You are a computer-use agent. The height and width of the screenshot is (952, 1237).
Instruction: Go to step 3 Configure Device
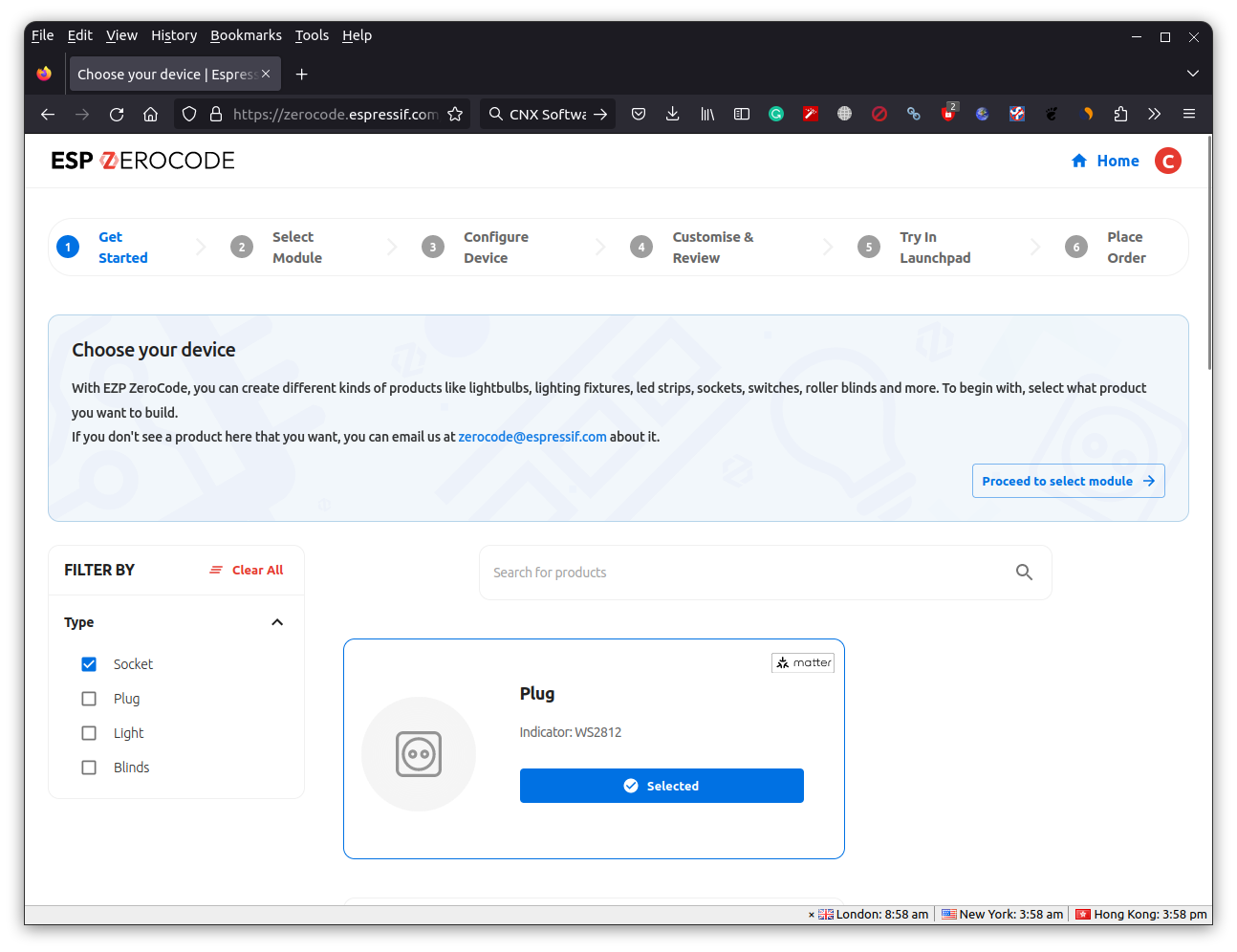click(475, 248)
